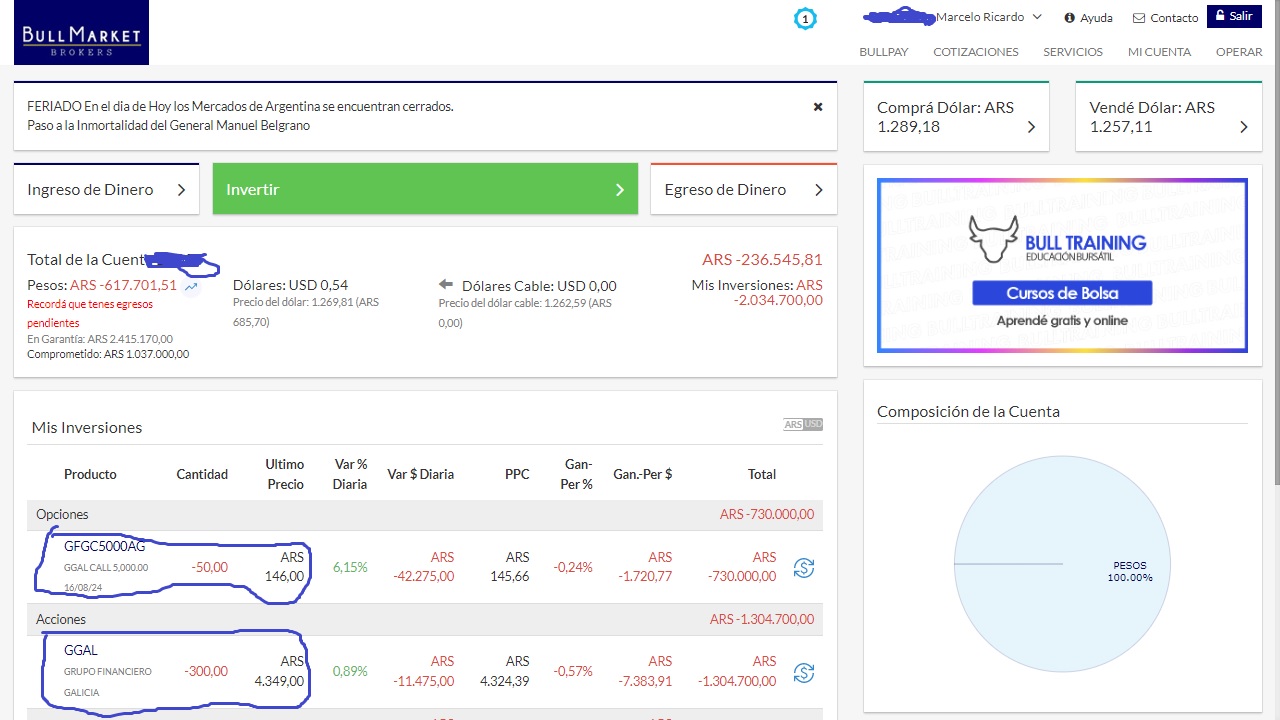1280x720 pixels.
Task: Click the -50,00 quantity cell
Action: pos(209,567)
